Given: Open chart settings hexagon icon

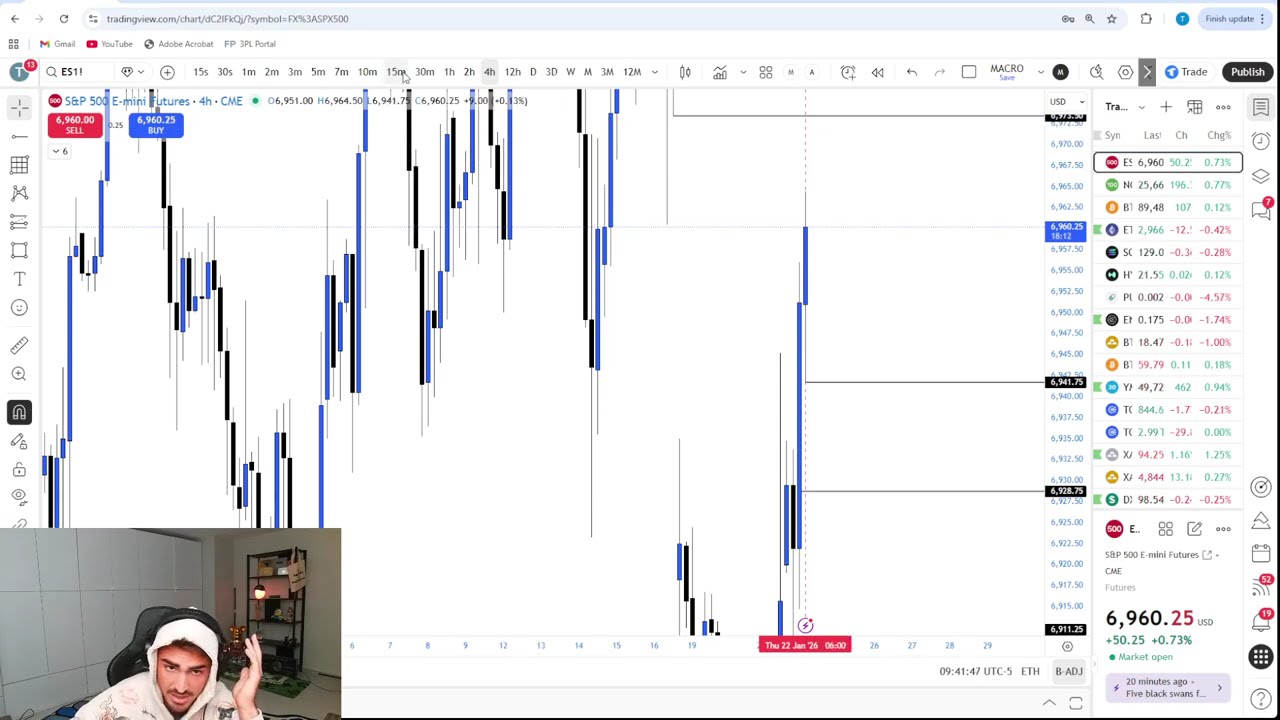Looking at the screenshot, I should (x=1126, y=72).
